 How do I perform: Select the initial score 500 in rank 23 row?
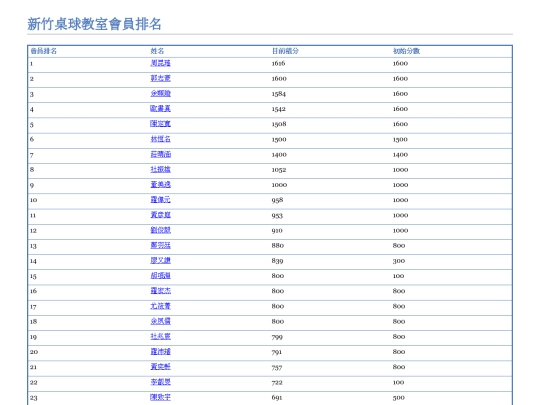(399, 397)
